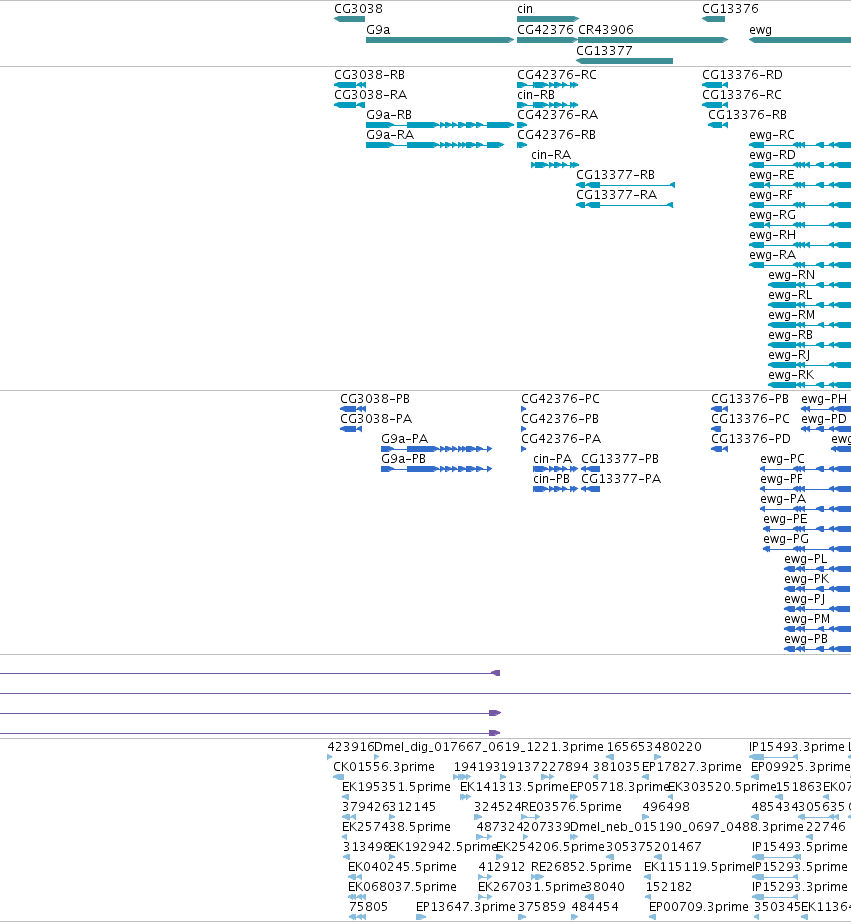The image size is (851, 922).
Task: Select EST EP17827.3prime label
Action: 691,767
